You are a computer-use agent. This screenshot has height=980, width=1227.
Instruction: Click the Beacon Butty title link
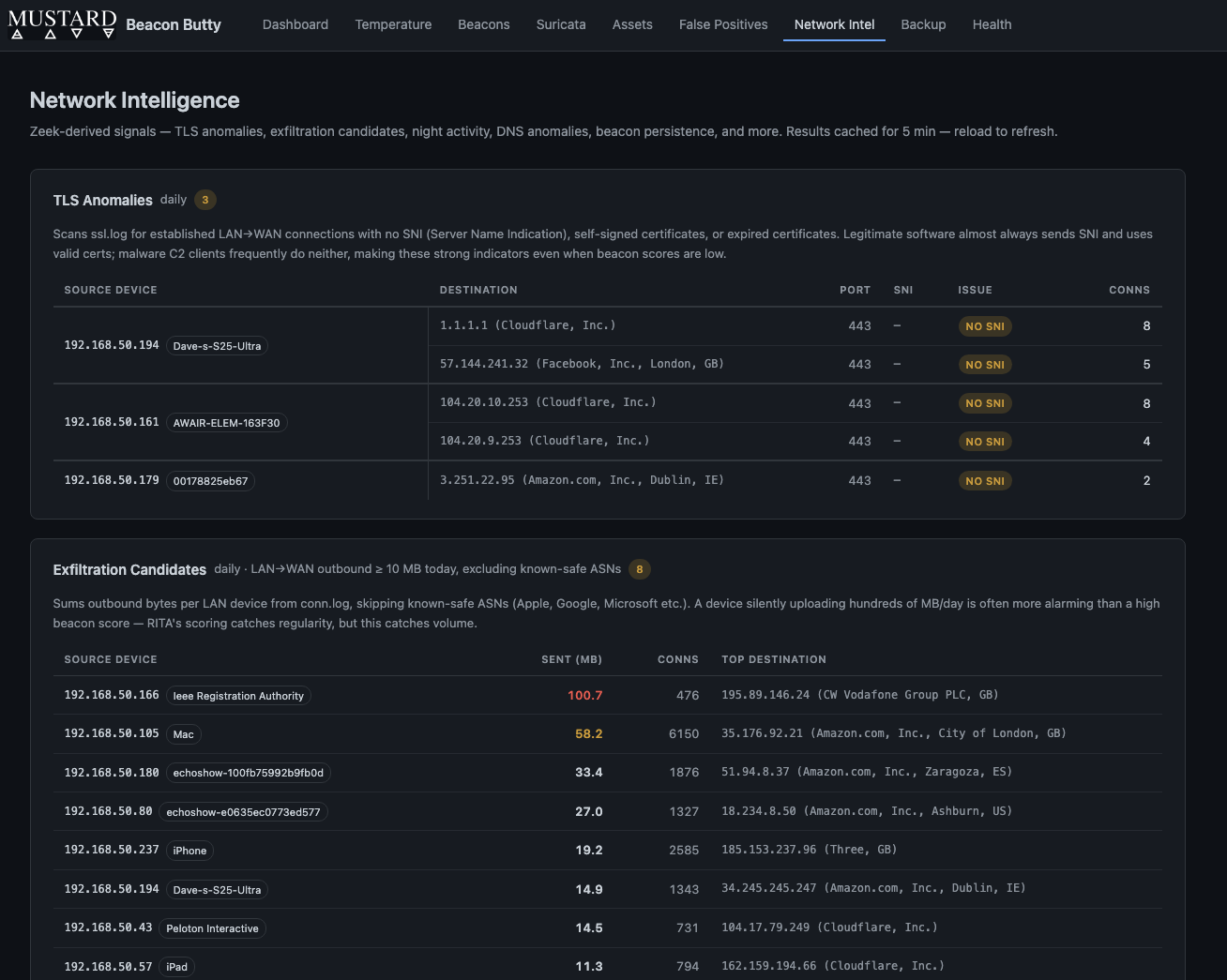(173, 24)
